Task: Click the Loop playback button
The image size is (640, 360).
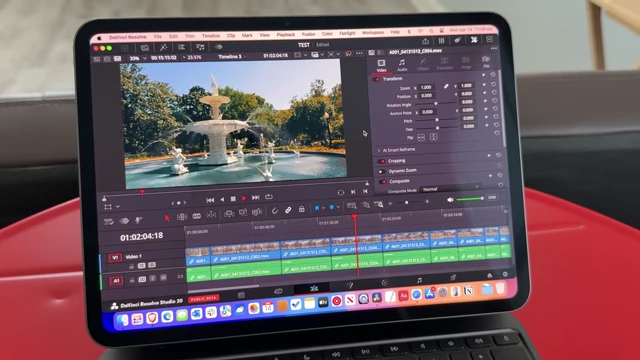Action: 269,197
